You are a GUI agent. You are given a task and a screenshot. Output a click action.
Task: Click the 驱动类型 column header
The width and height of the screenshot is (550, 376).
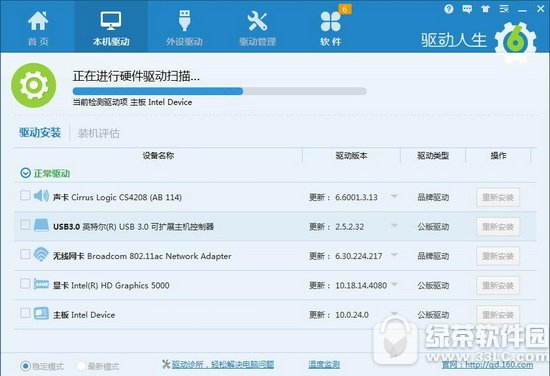(x=433, y=155)
